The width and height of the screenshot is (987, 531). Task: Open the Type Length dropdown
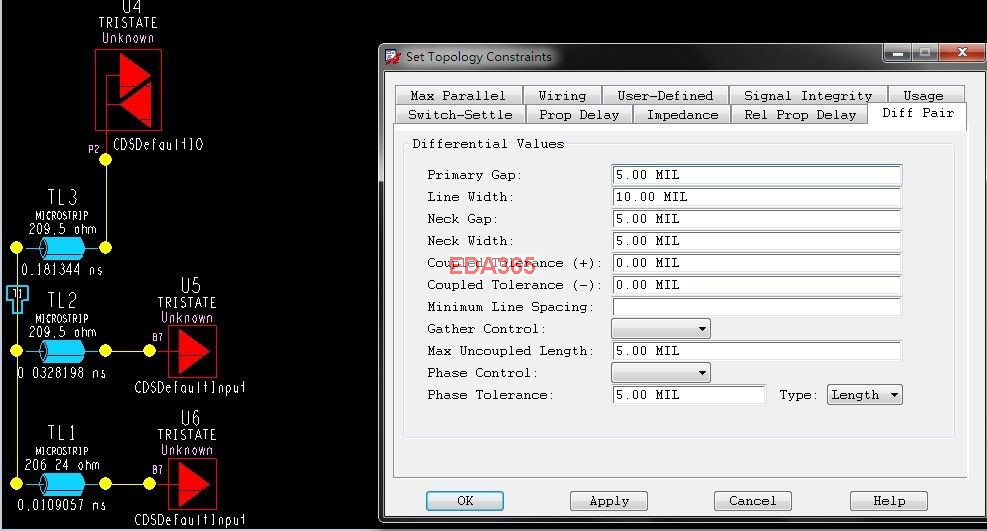[x=864, y=394]
